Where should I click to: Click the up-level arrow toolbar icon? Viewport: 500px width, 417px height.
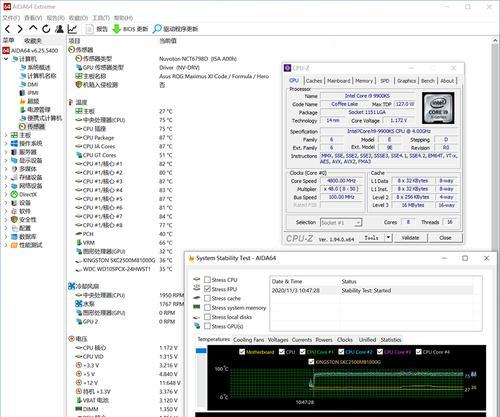[33, 28]
